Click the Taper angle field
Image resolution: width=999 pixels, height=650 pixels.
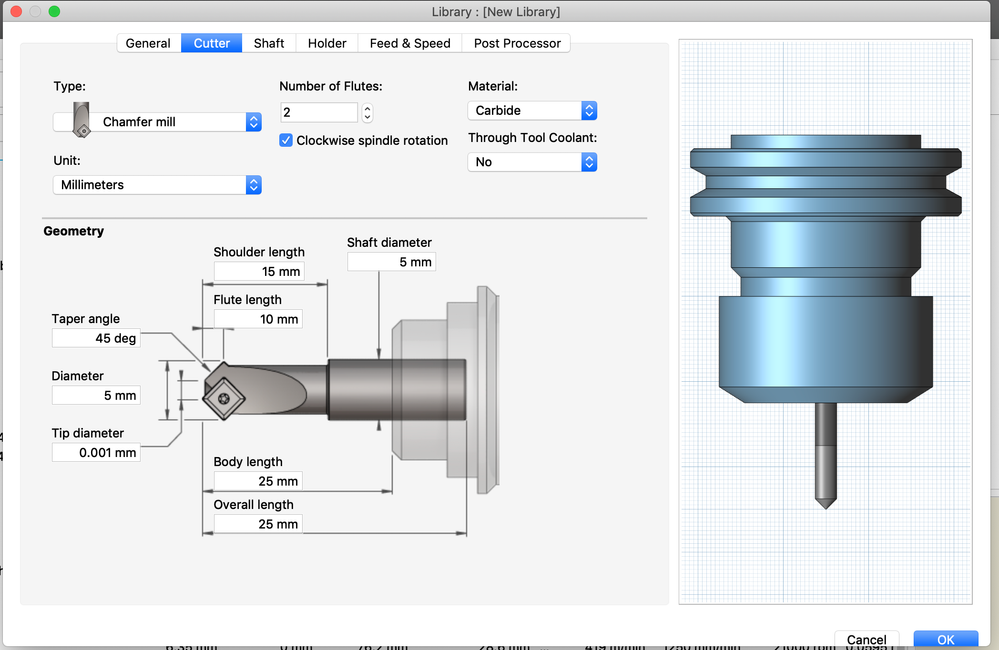click(96, 338)
